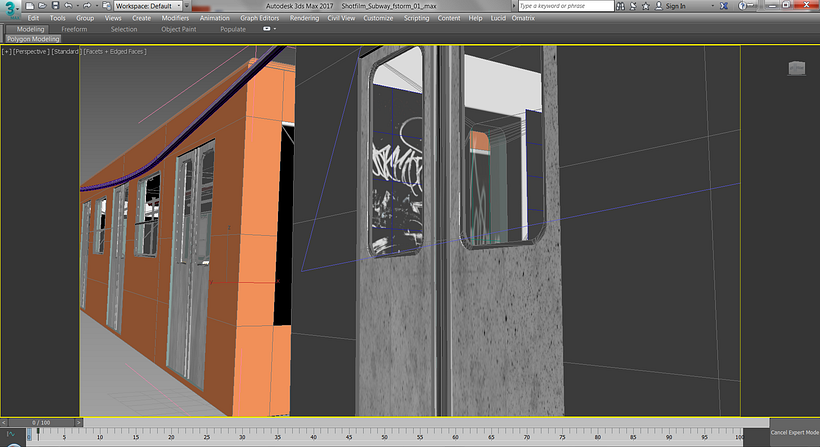Click the Polygon Modeling panel button
The height and width of the screenshot is (447, 820).
tap(32, 39)
